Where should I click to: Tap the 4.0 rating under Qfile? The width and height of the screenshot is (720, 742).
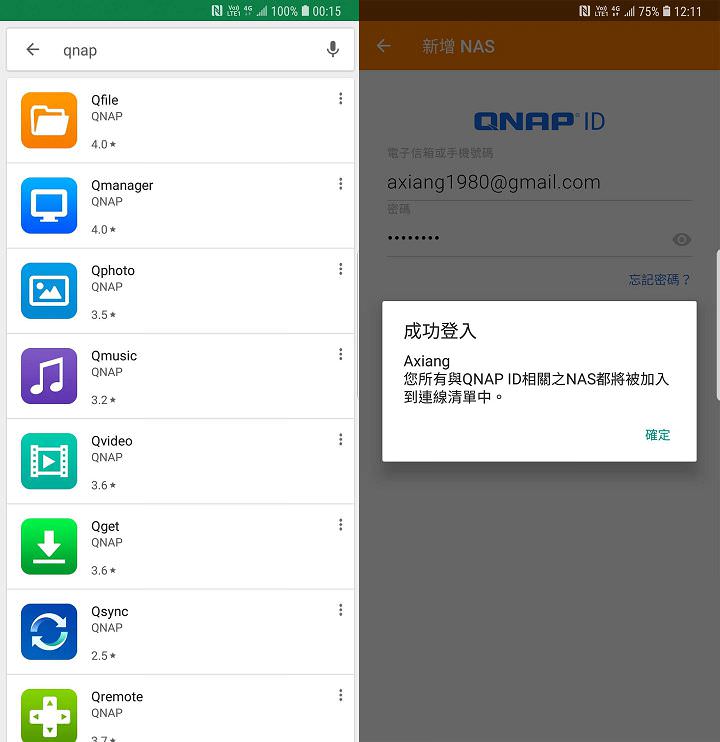tap(104, 144)
